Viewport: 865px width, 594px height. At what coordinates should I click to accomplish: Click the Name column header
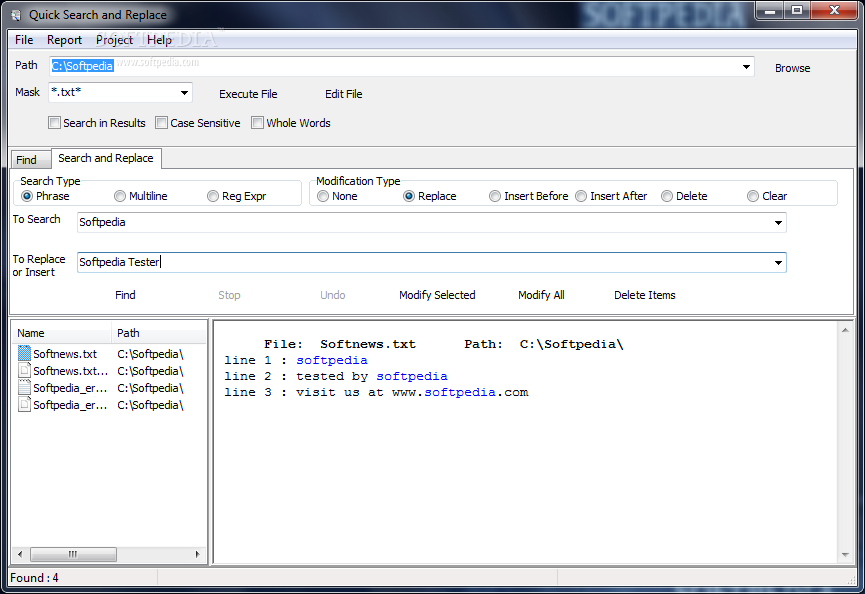point(62,333)
